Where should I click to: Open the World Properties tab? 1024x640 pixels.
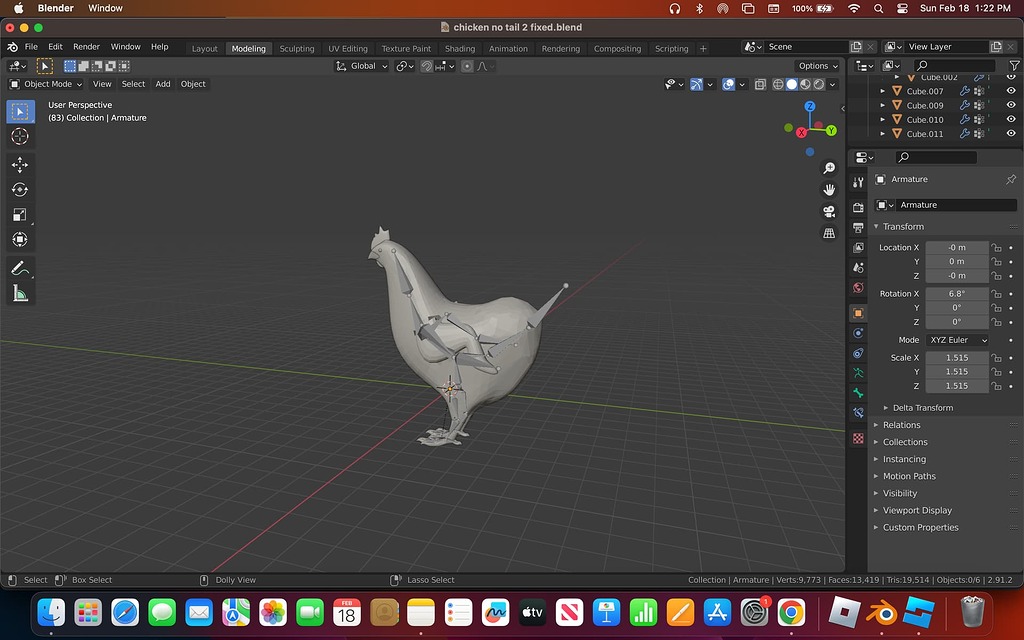click(x=857, y=287)
